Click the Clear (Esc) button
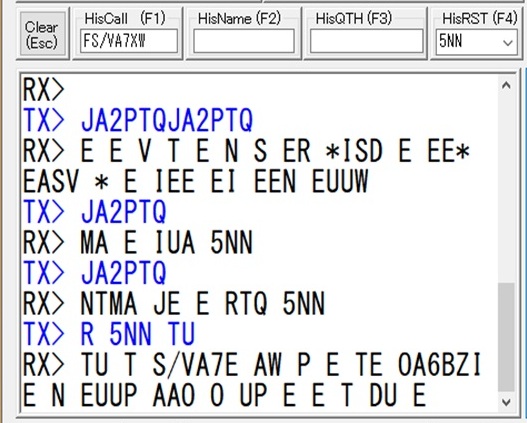The height and width of the screenshot is (423, 527). (x=42, y=34)
